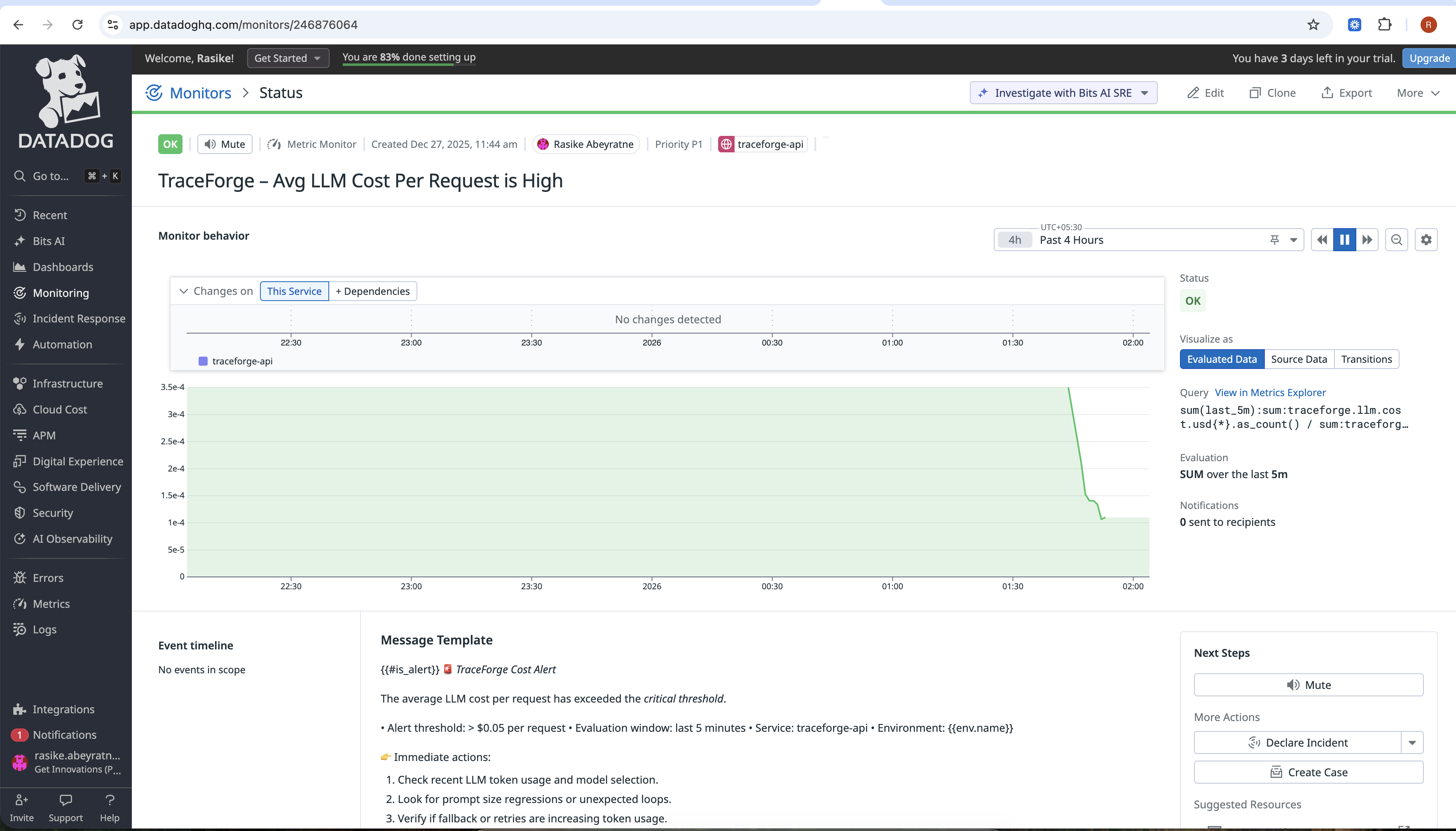This screenshot has width=1456, height=831.
Task: Collapse the Changes on section chevron
Action: 183,291
